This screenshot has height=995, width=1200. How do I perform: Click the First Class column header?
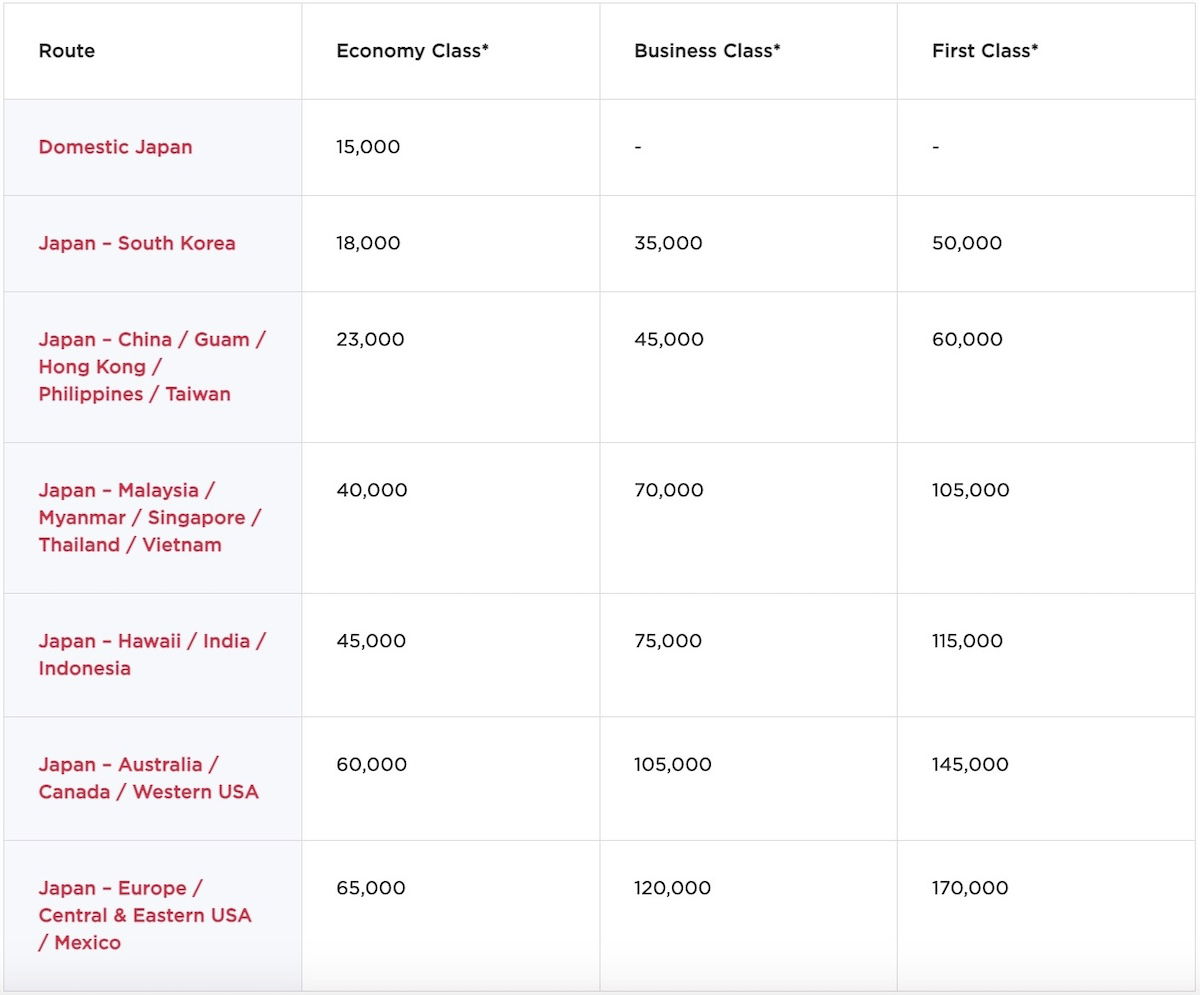984,51
